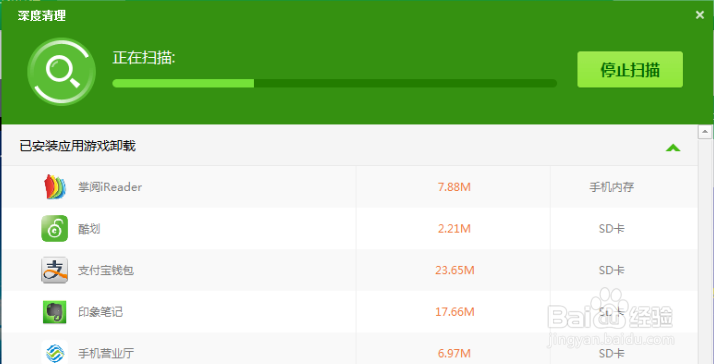Click the 17.66M size value

pyautogui.click(x=454, y=312)
